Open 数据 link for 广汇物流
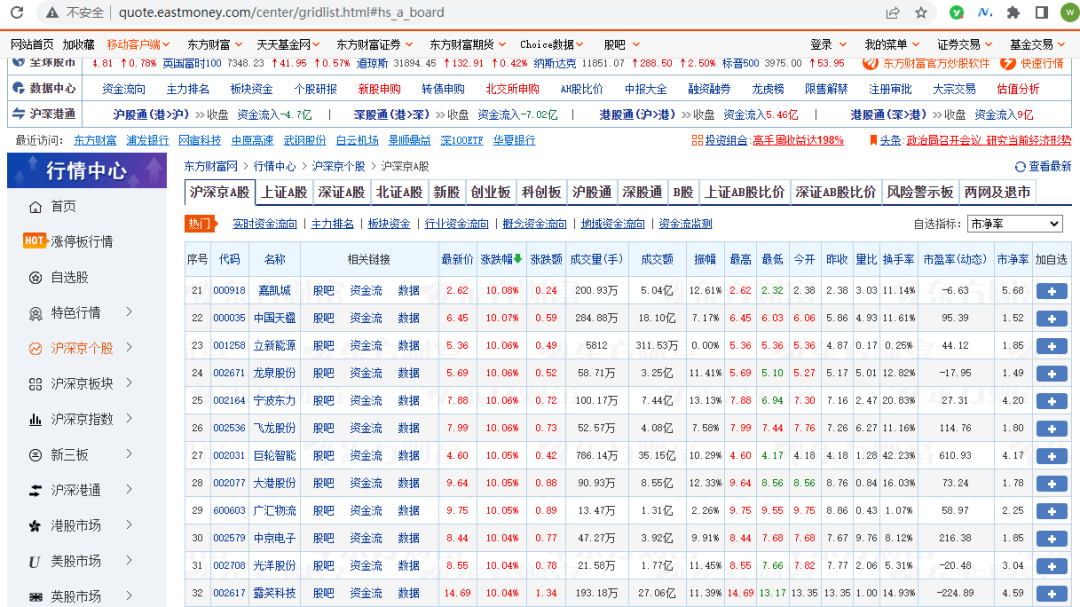Image resolution: width=1080 pixels, height=607 pixels. point(408,511)
